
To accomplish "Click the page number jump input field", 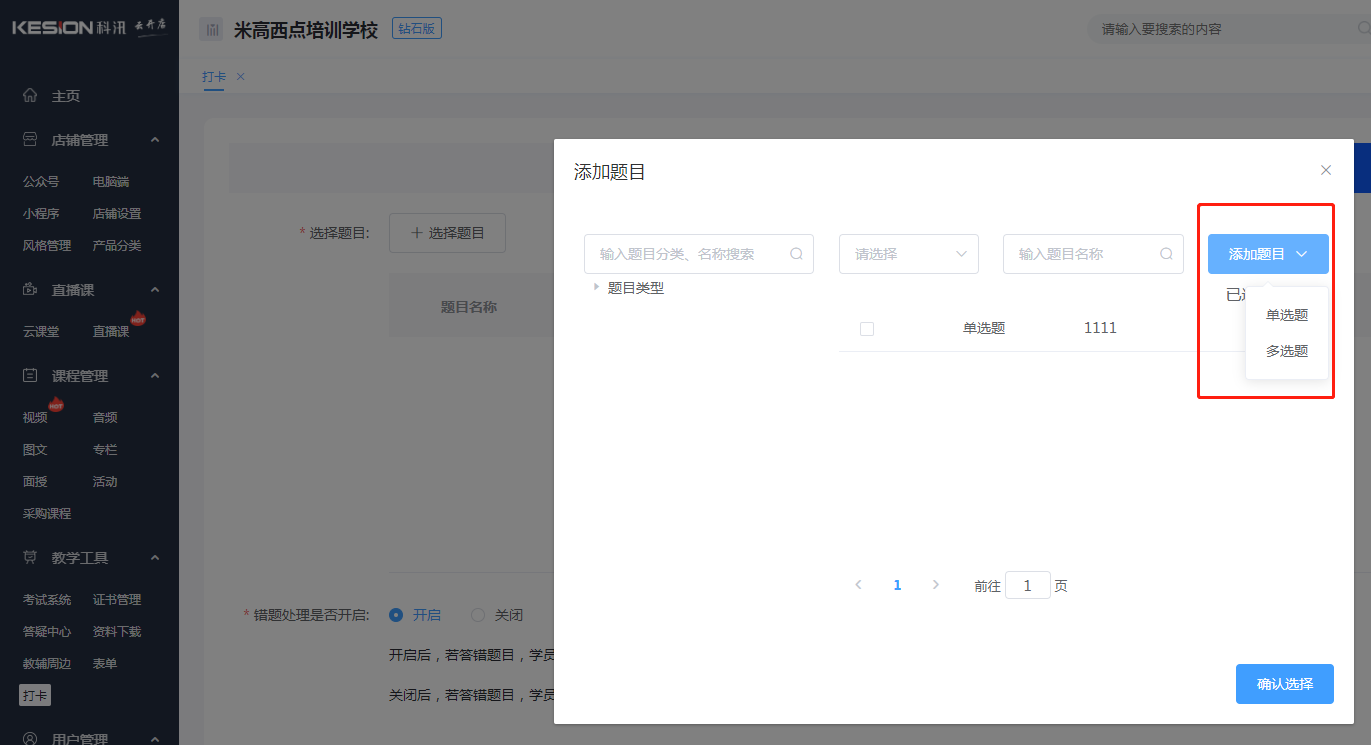I will pyautogui.click(x=1027, y=586).
